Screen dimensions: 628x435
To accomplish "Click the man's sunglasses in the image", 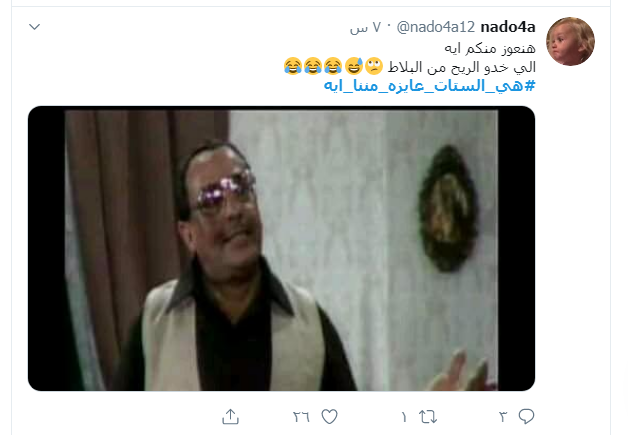I will pyautogui.click(x=226, y=191).
